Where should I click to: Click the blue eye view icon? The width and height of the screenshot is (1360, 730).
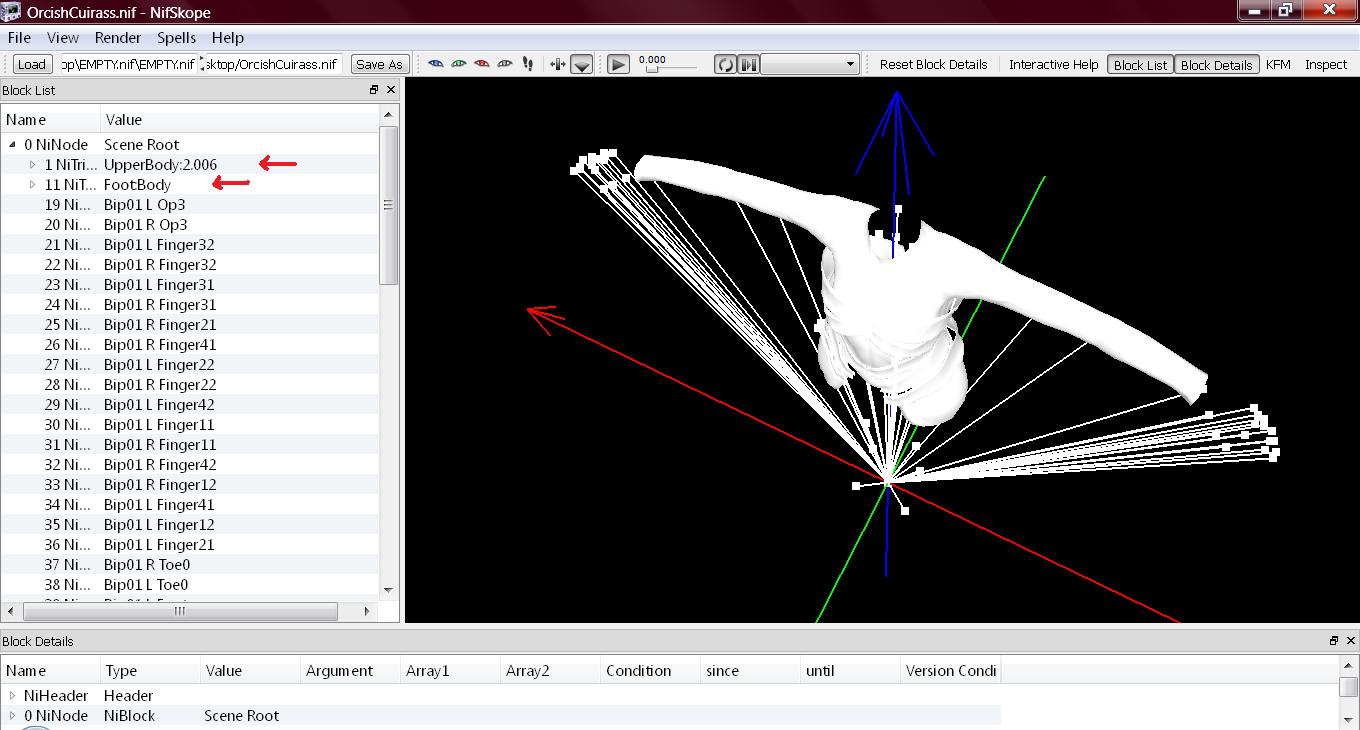point(435,64)
